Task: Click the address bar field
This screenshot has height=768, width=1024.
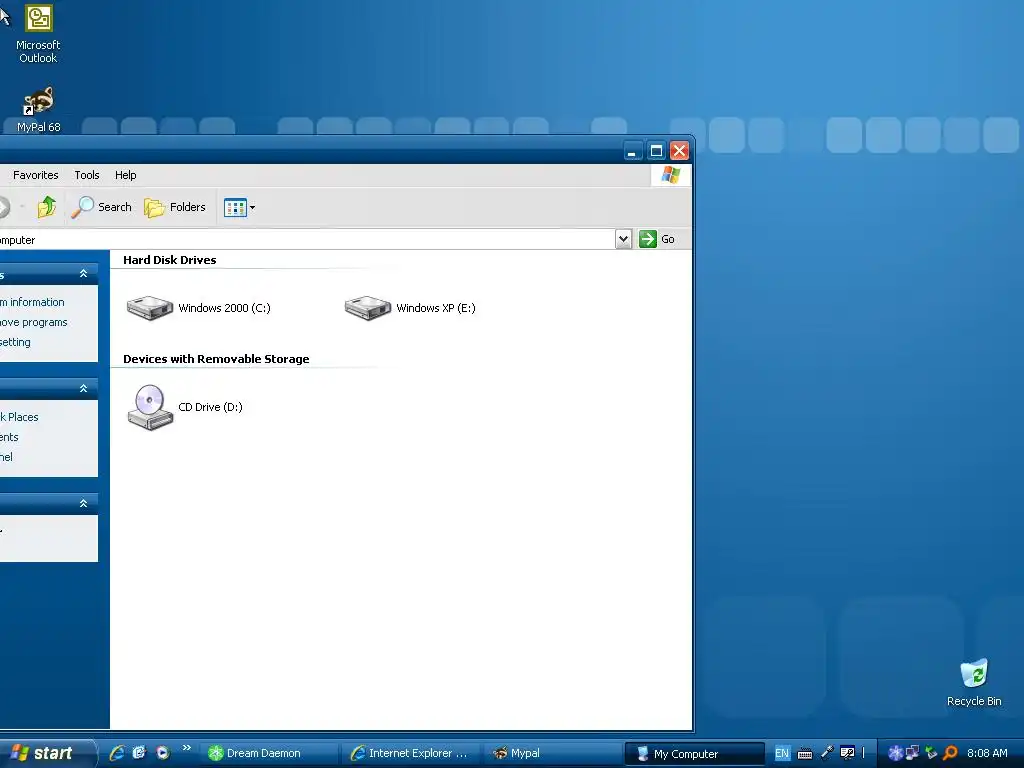Action: (x=307, y=240)
